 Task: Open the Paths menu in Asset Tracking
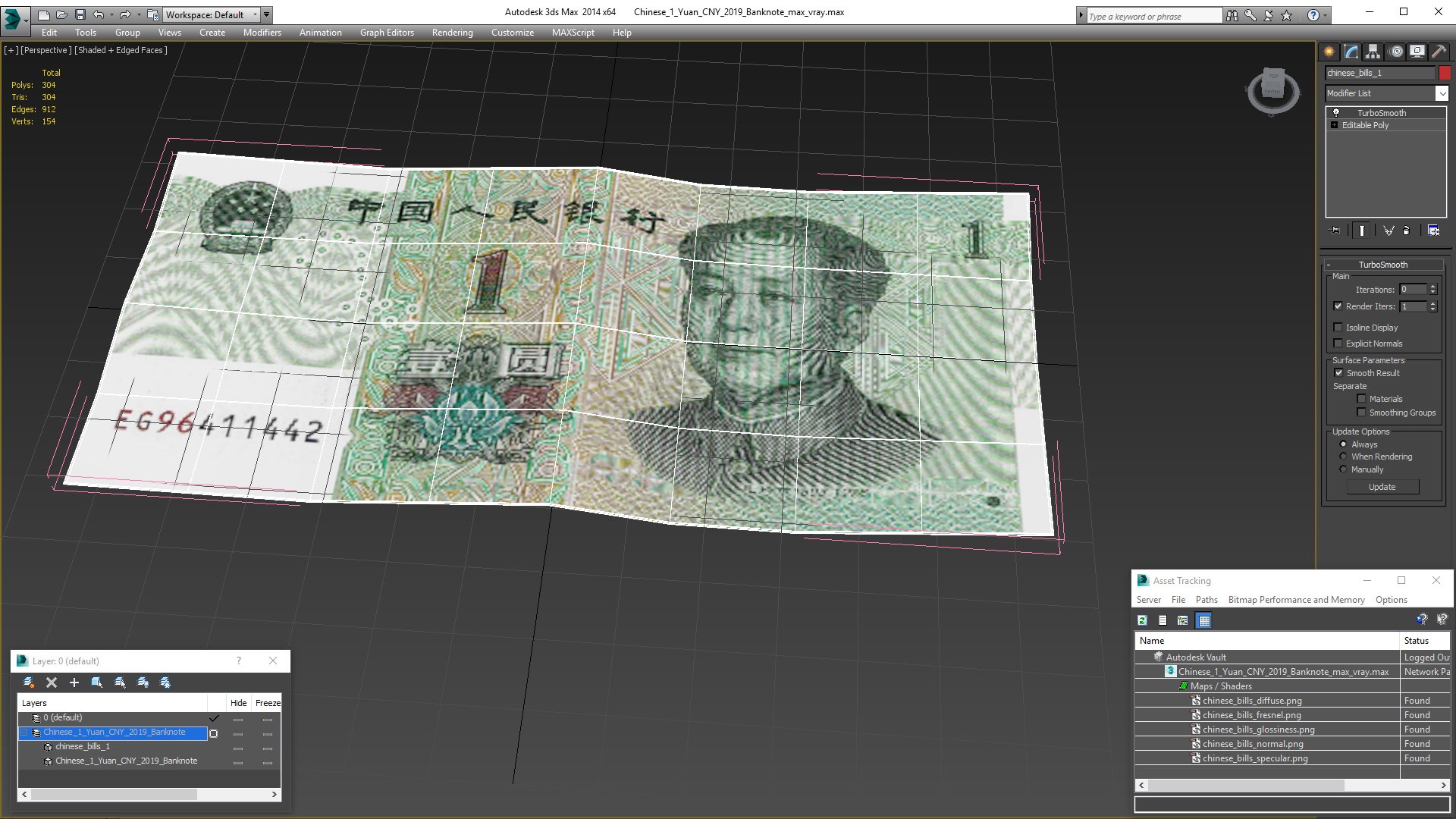pos(1206,600)
